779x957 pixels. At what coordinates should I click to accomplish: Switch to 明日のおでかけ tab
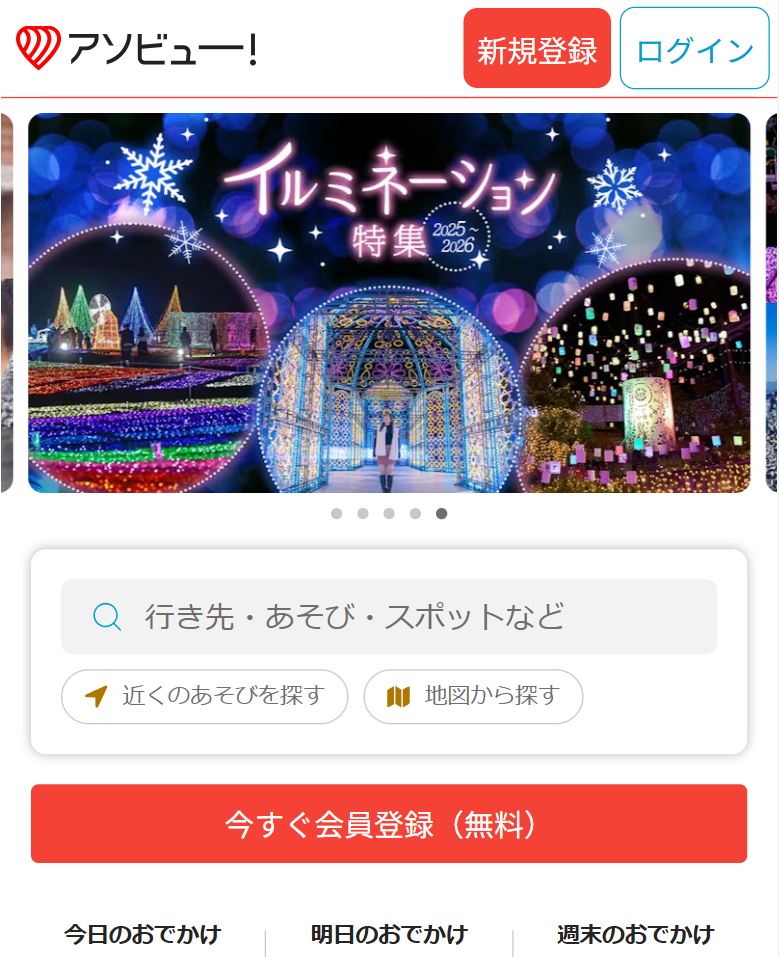389,934
